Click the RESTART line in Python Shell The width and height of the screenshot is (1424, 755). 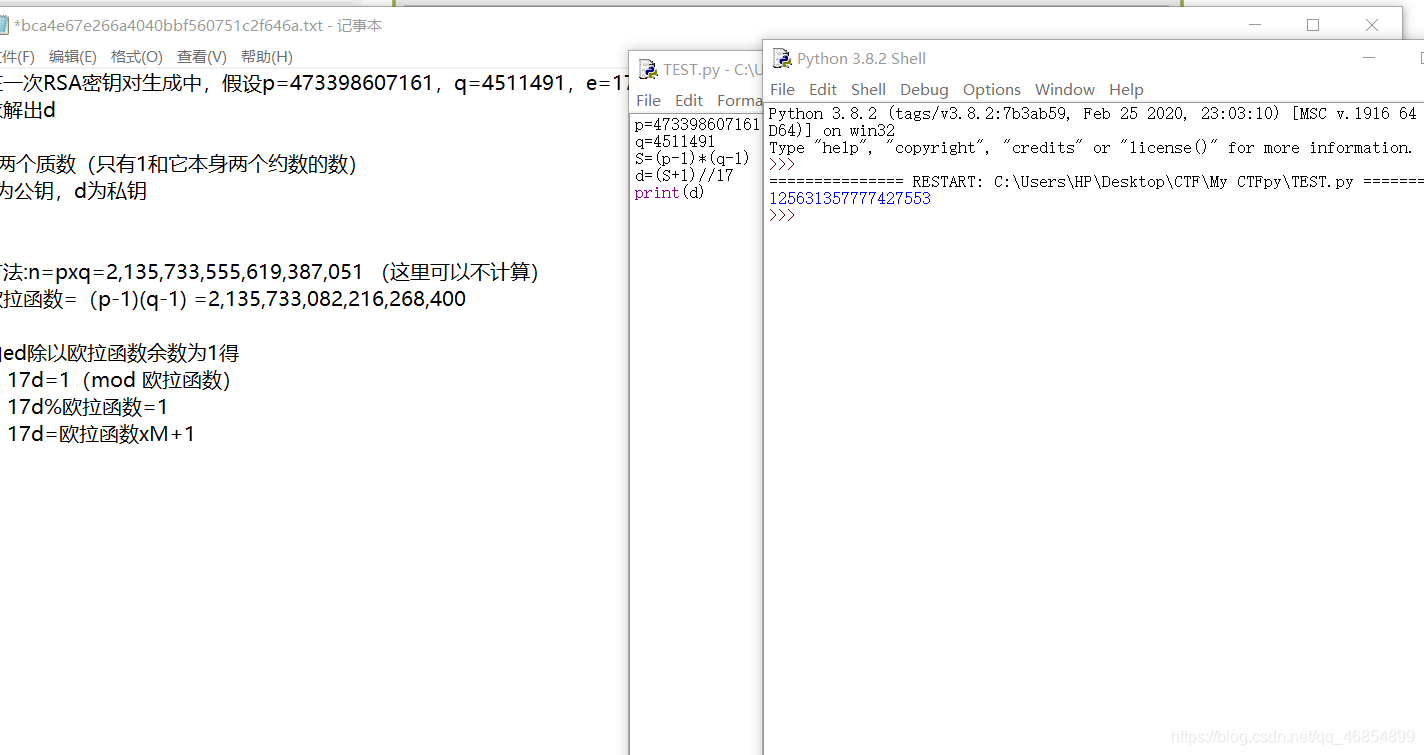coord(1095,181)
